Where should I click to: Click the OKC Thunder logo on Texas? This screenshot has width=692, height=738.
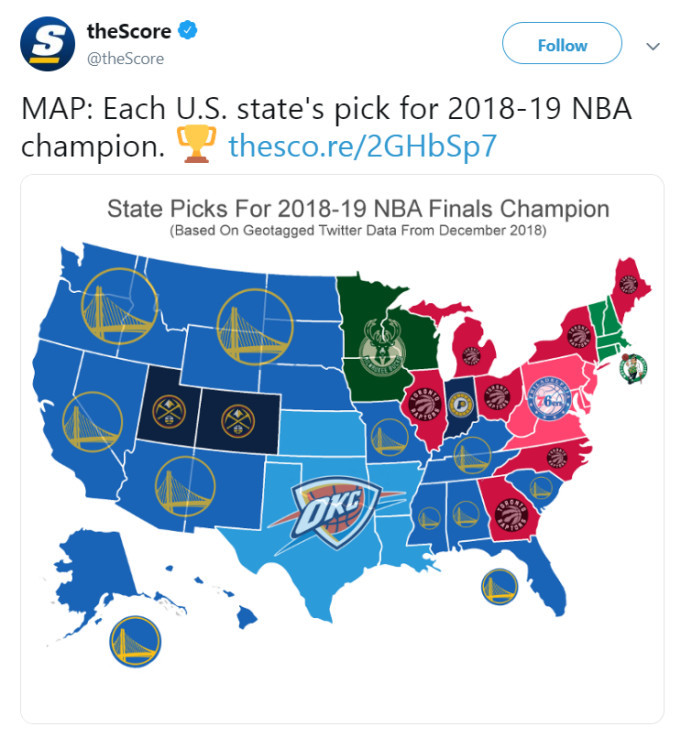click(x=334, y=512)
